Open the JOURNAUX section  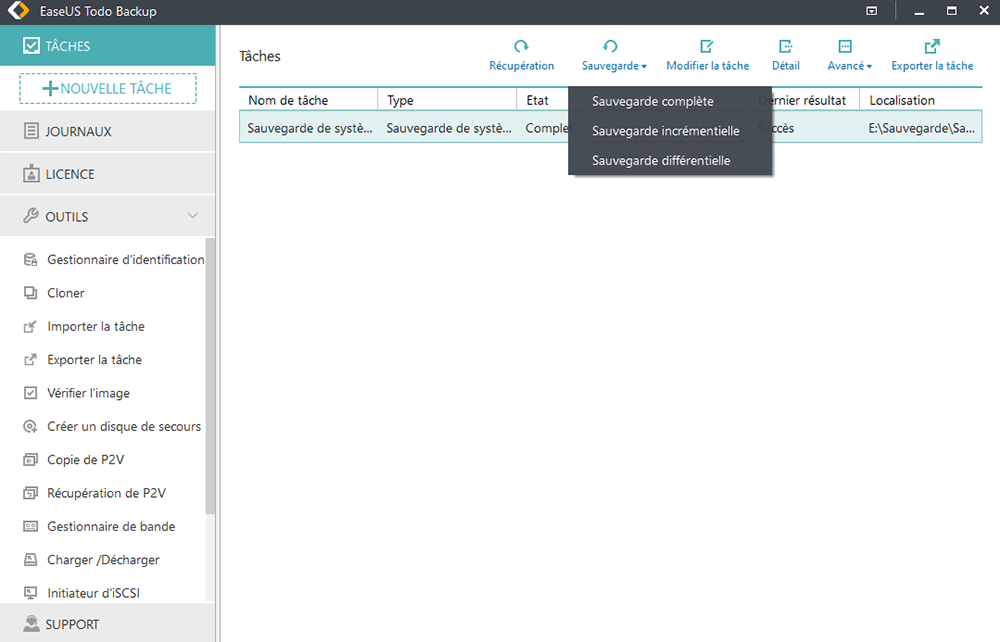pyautogui.click(x=78, y=131)
